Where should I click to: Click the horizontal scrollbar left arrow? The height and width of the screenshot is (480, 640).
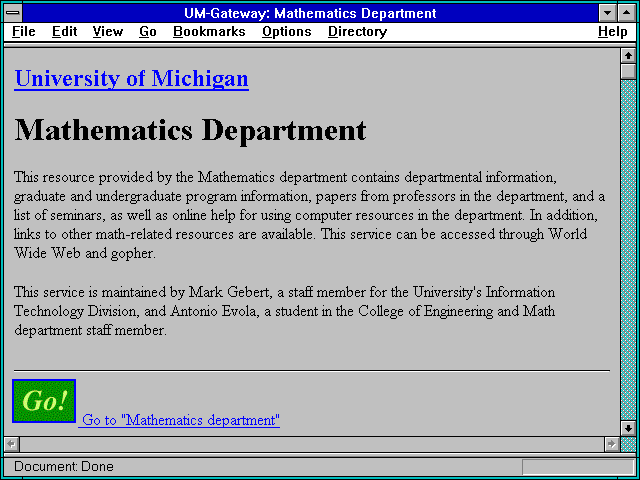[x=11, y=444]
